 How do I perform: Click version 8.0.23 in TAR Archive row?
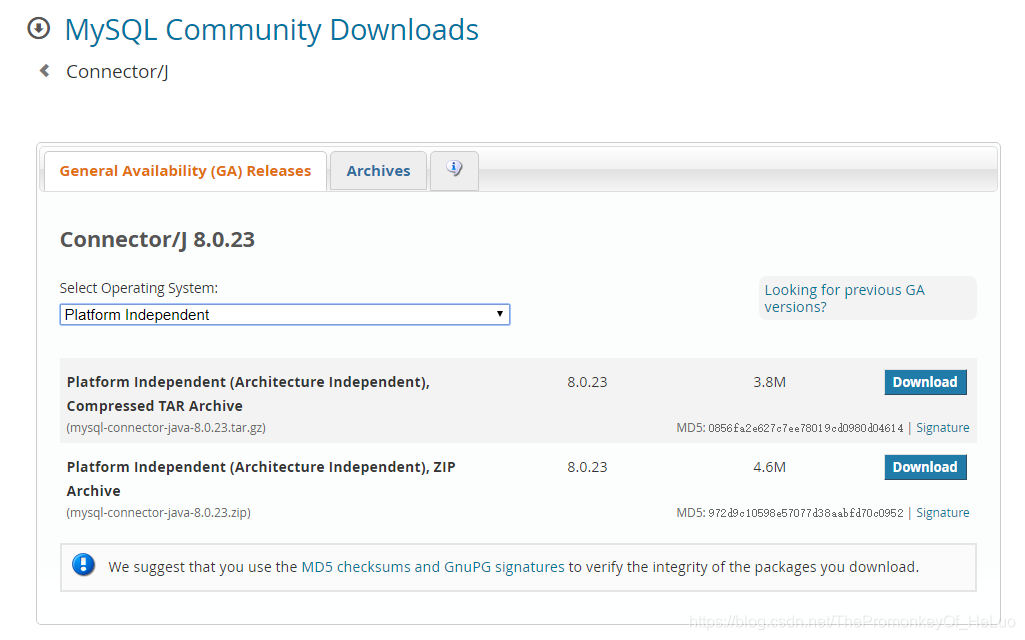pyautogui.click(x=587, y=382)
